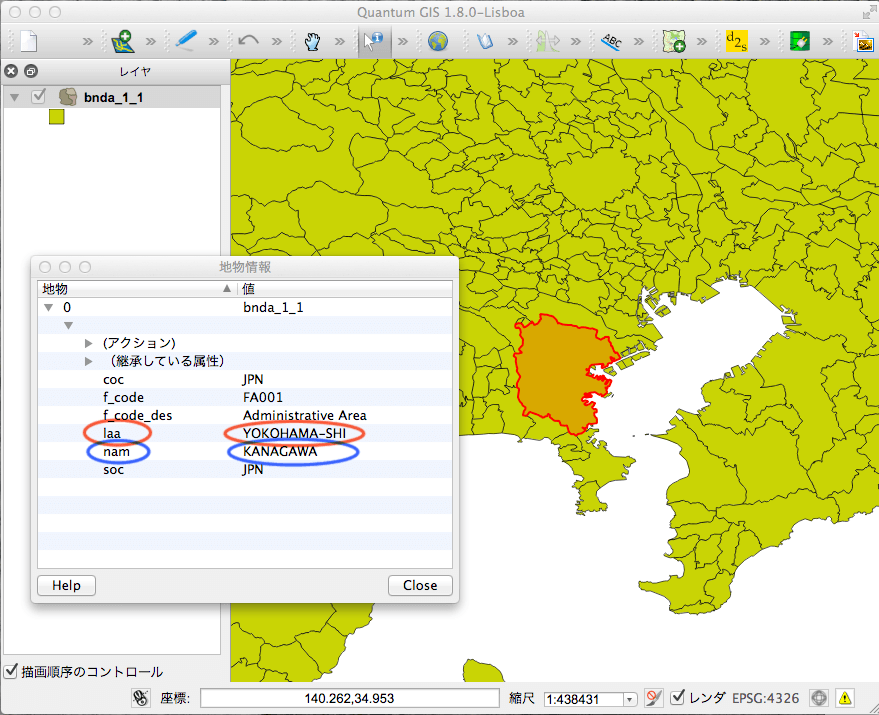
Task: Select the Pan Map hand tool
Action: click(x=312, y=41)
